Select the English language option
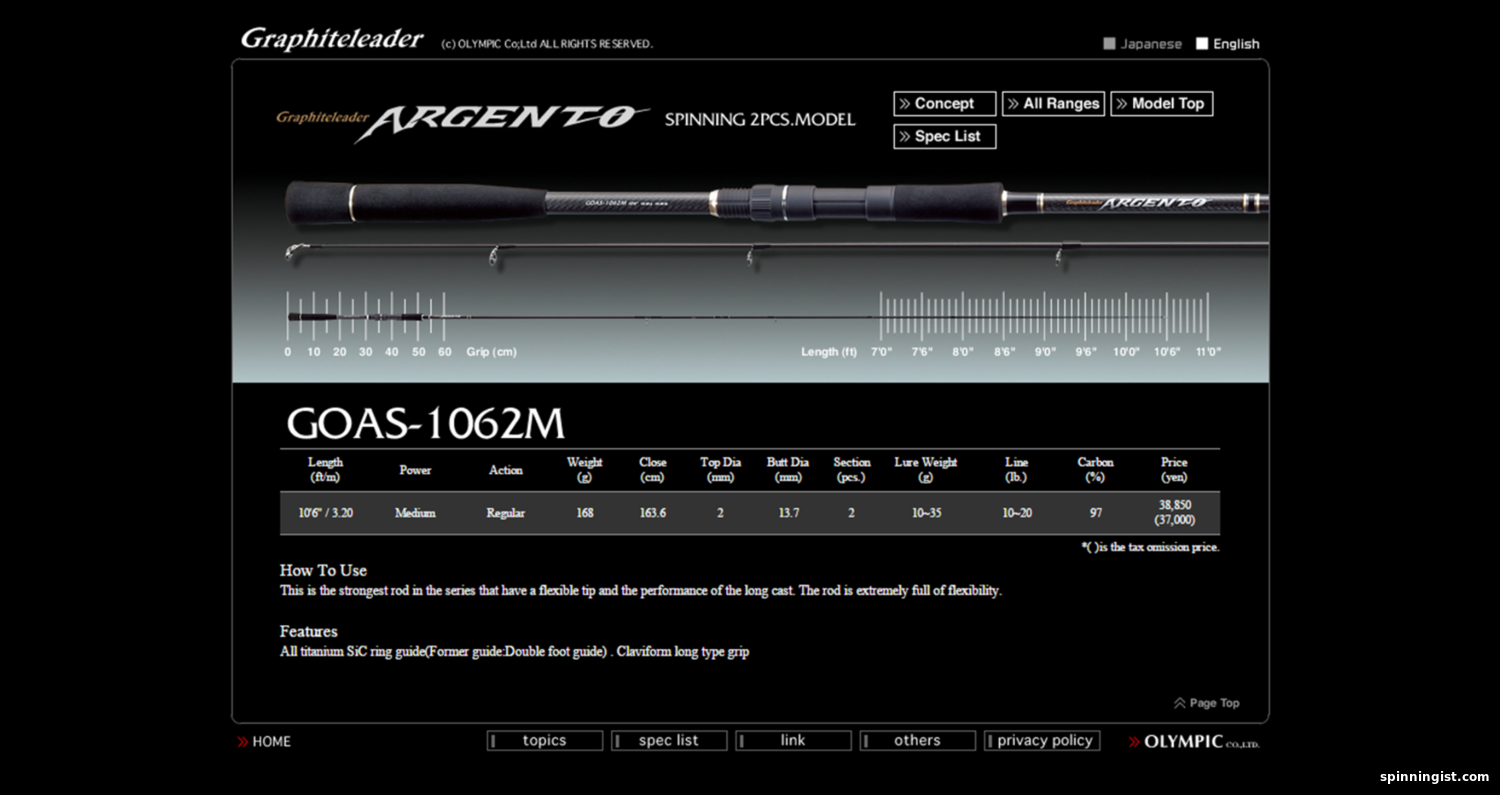This screenshot has height=795, width=1500. [1227, 44]
